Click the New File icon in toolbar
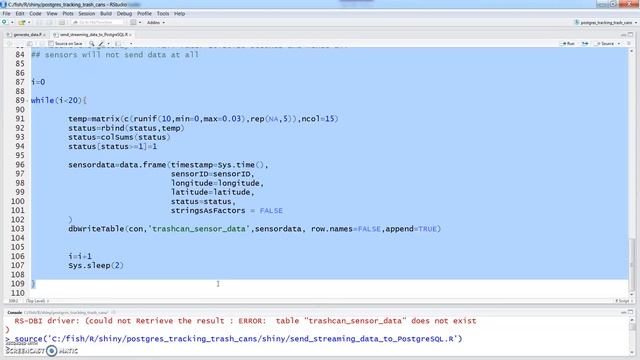 [x=4, y=22]
